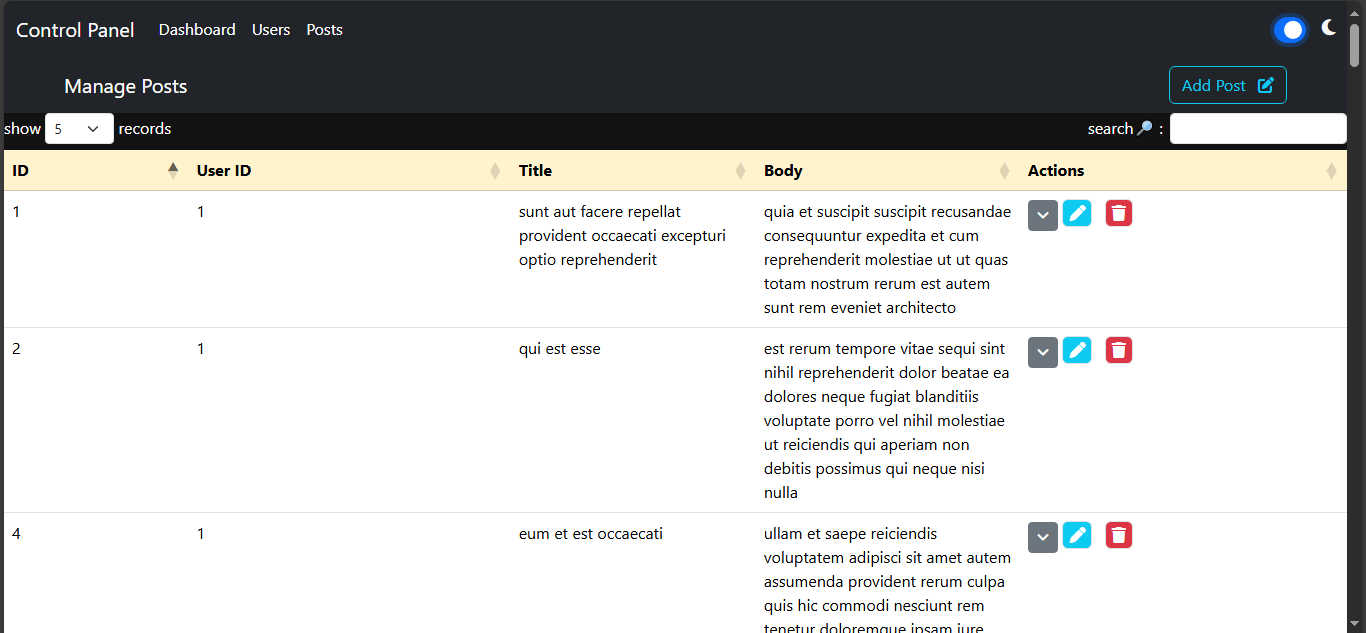This screenshot has height=633, width=1366.
Task: Click the edit pencil icon for post 1
Action: (x=1077, y=213)
